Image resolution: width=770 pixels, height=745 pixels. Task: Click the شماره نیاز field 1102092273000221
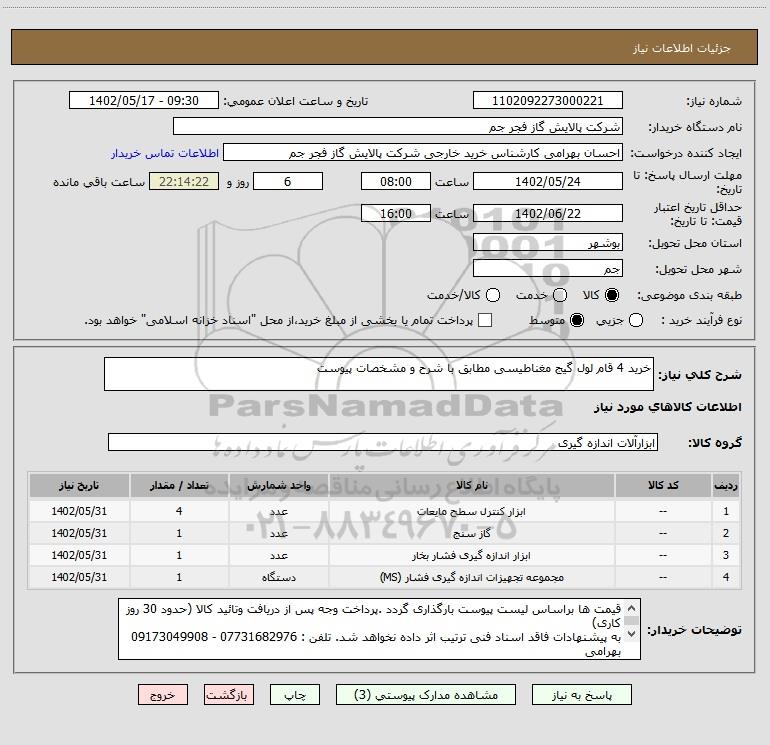click(548, 101)
